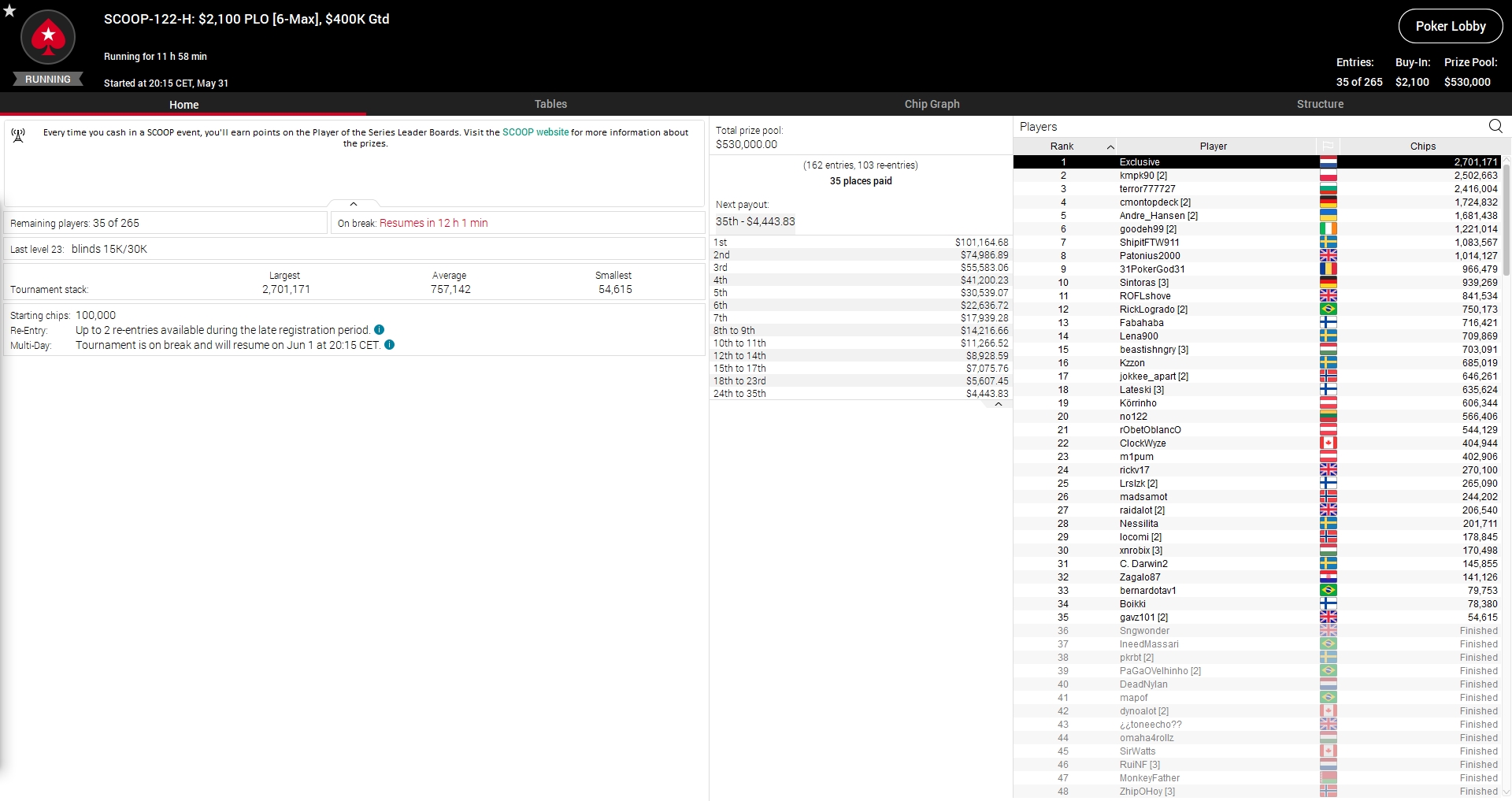1512x801 pixels.
Task: Click the Poker Lobby button
Action: 1451,26
